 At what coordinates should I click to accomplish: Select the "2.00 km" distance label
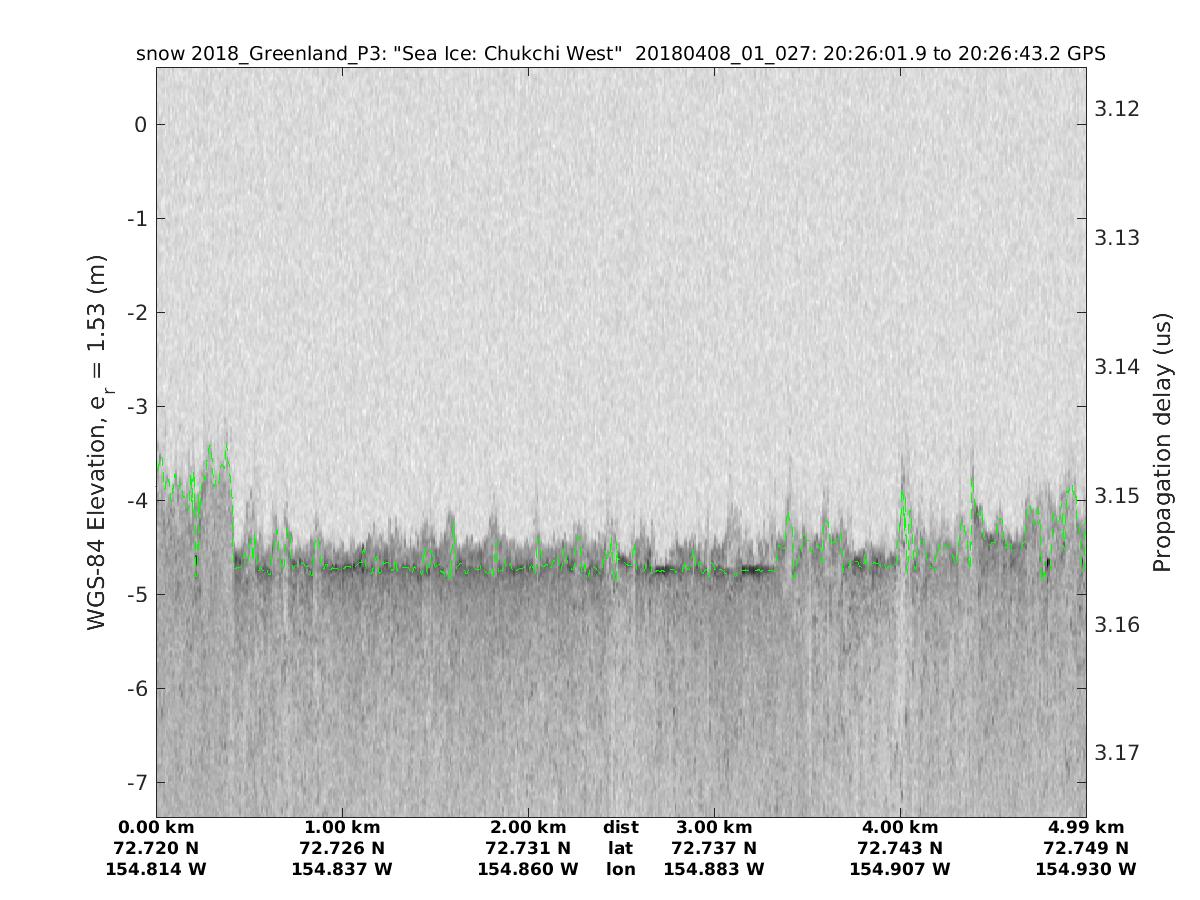tap(528, 827)
